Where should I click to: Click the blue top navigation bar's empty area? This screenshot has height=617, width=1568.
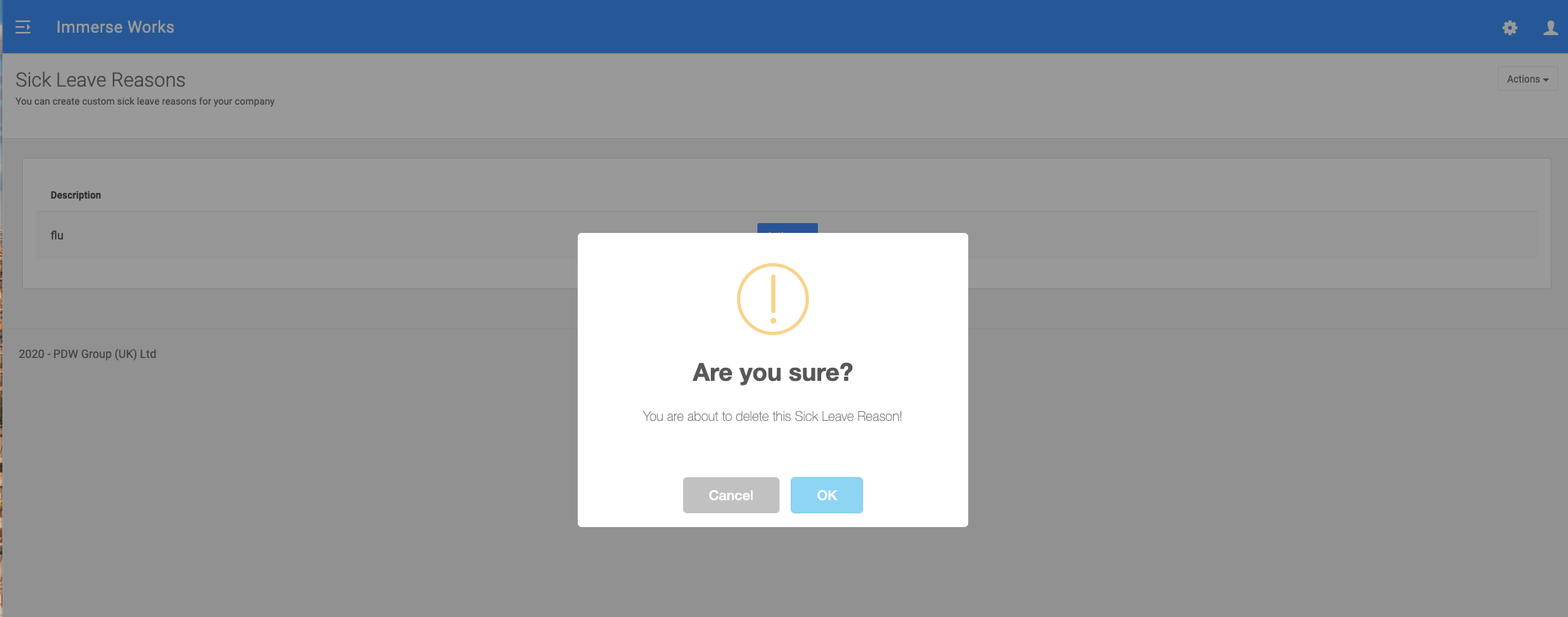click(x=817, y=27)
